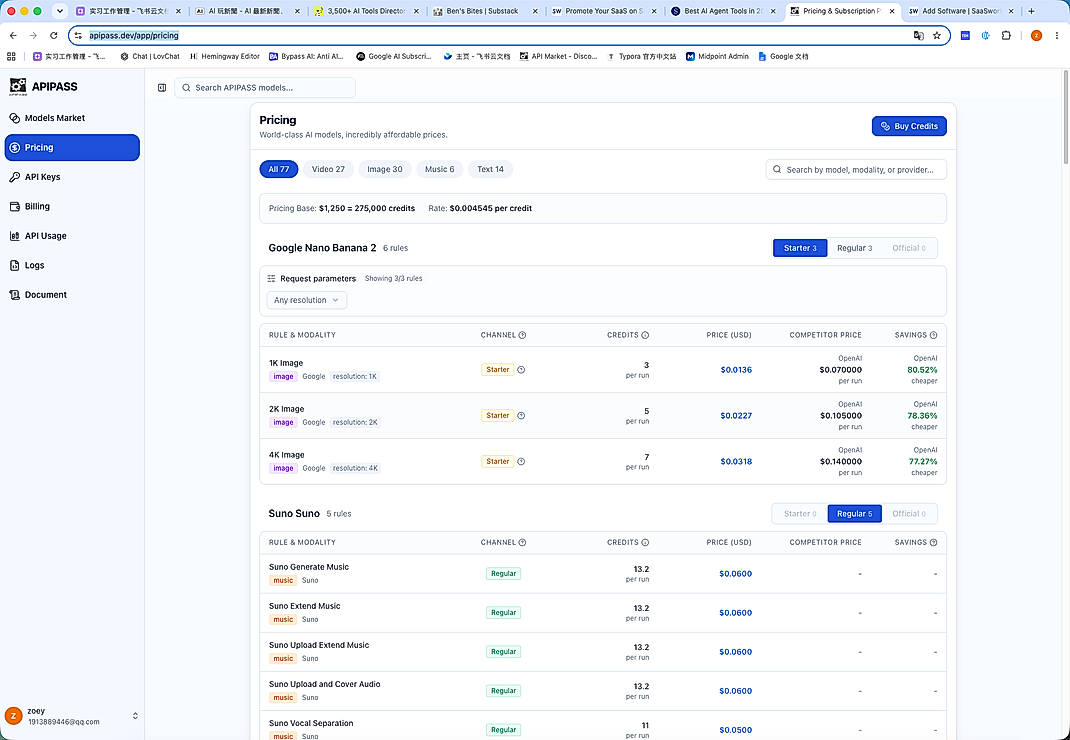Image resolution: width=1070 pixels, height=740 pixels.
Task: Click Suno Extend Music row title
Action: click(x=304, y=606)
